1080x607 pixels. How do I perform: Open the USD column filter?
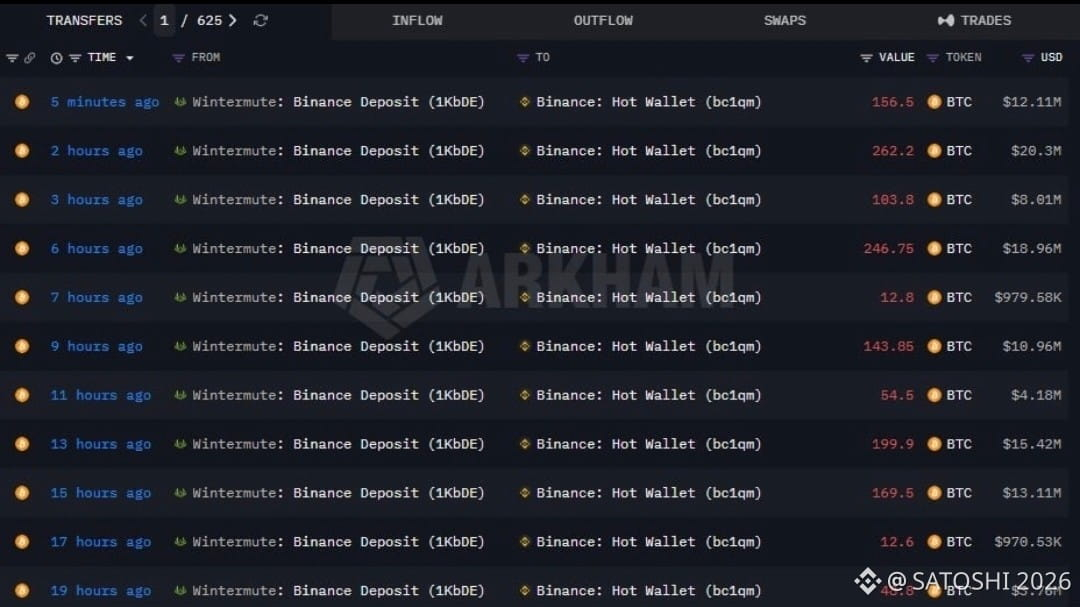tap(1028, 58)
